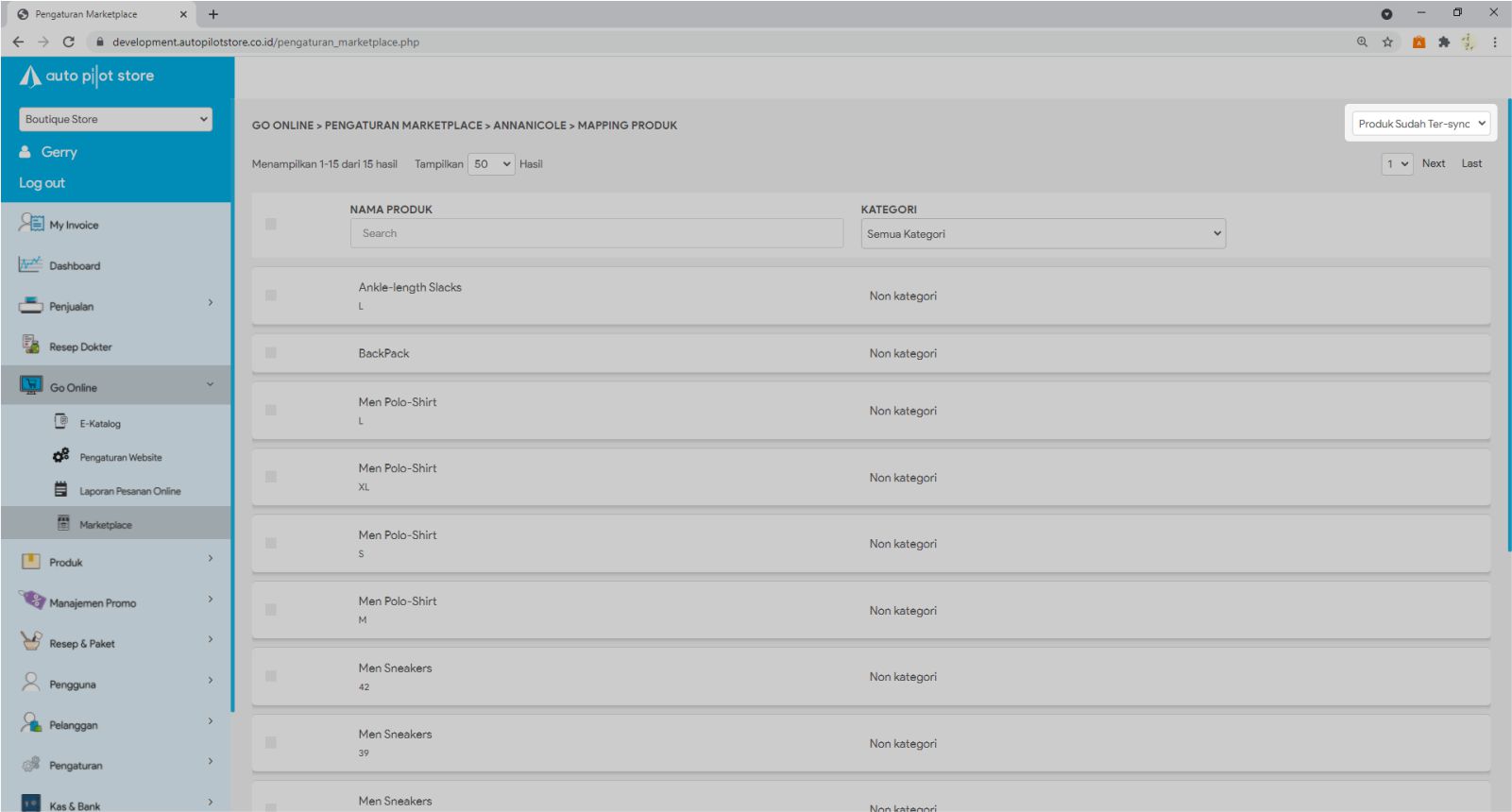Select the BackPack row checkbox
Image resolution: width=1512 pixels, height=812 pixels.
[x=271, y=353]
